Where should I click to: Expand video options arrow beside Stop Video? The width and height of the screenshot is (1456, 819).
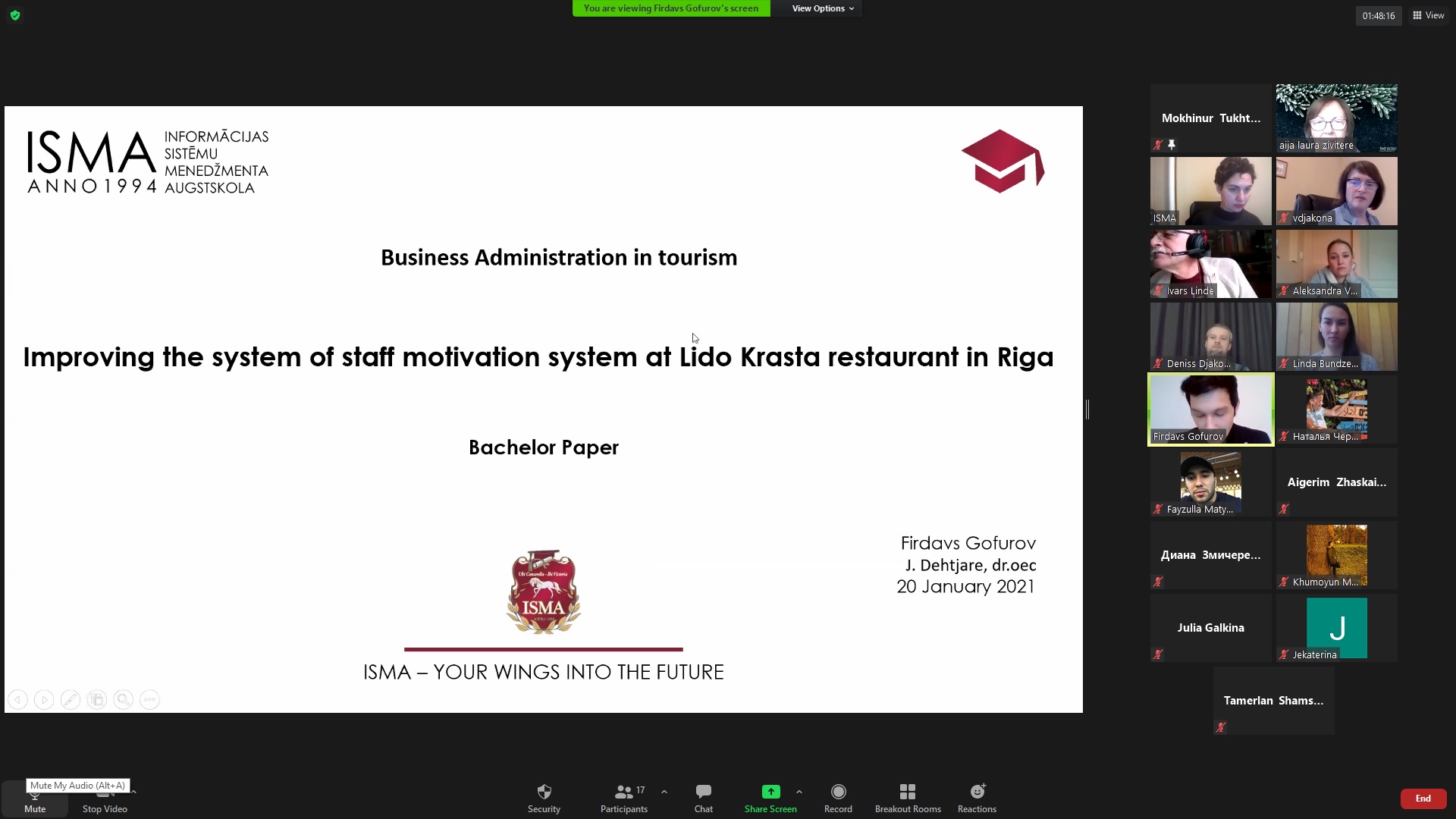tap(133, 791)
